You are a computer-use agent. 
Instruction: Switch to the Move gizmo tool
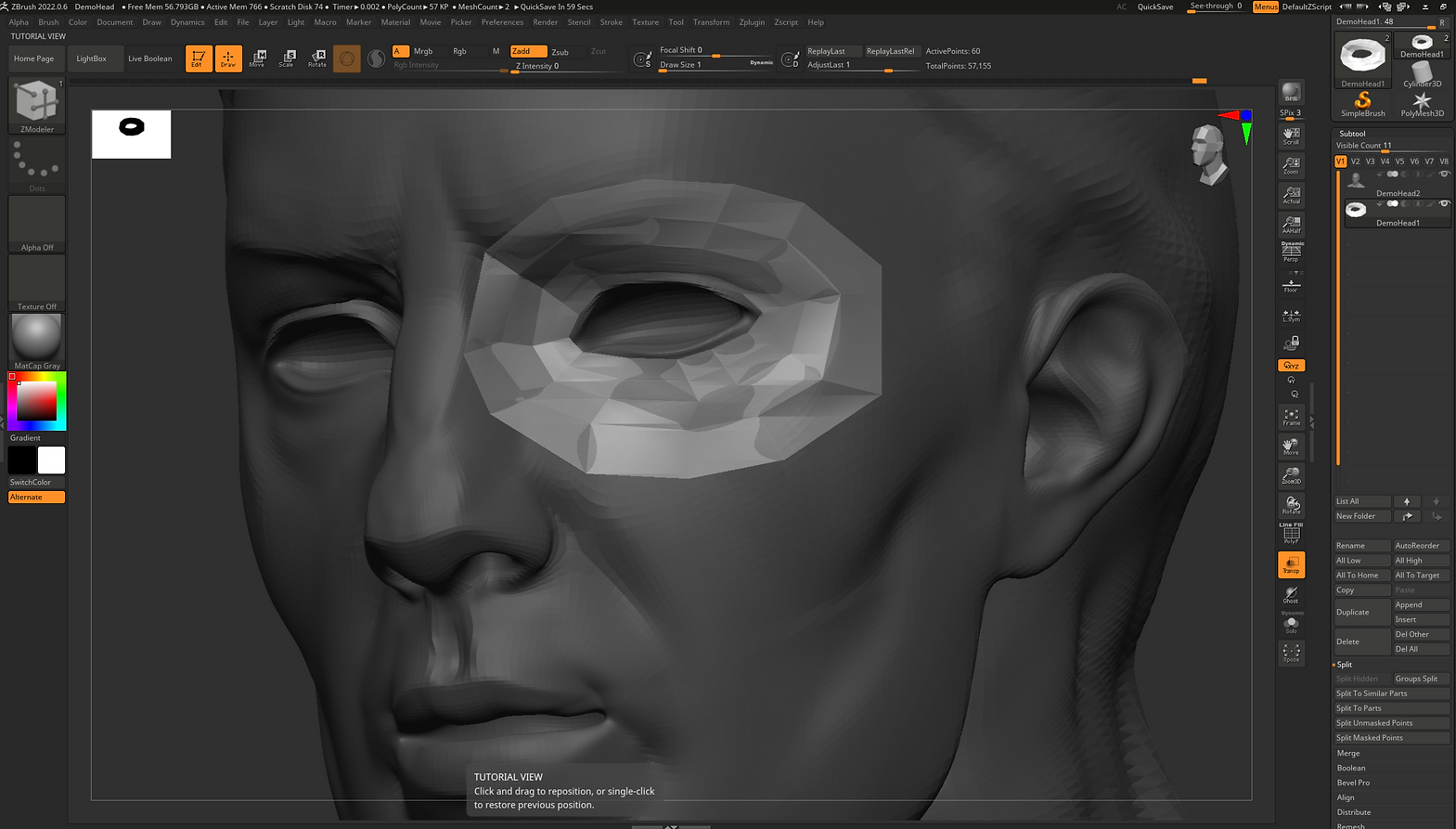[x=258, y=58]
